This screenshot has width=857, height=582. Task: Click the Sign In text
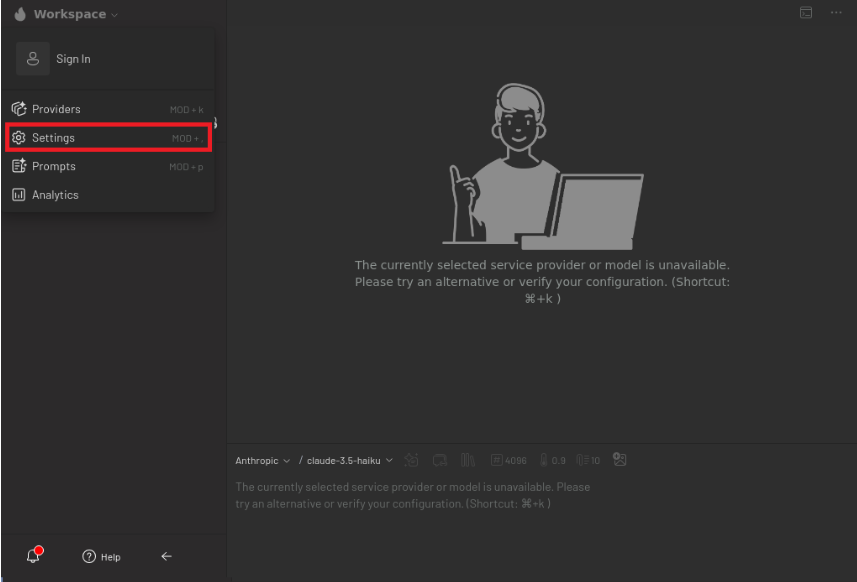[73, 59]
